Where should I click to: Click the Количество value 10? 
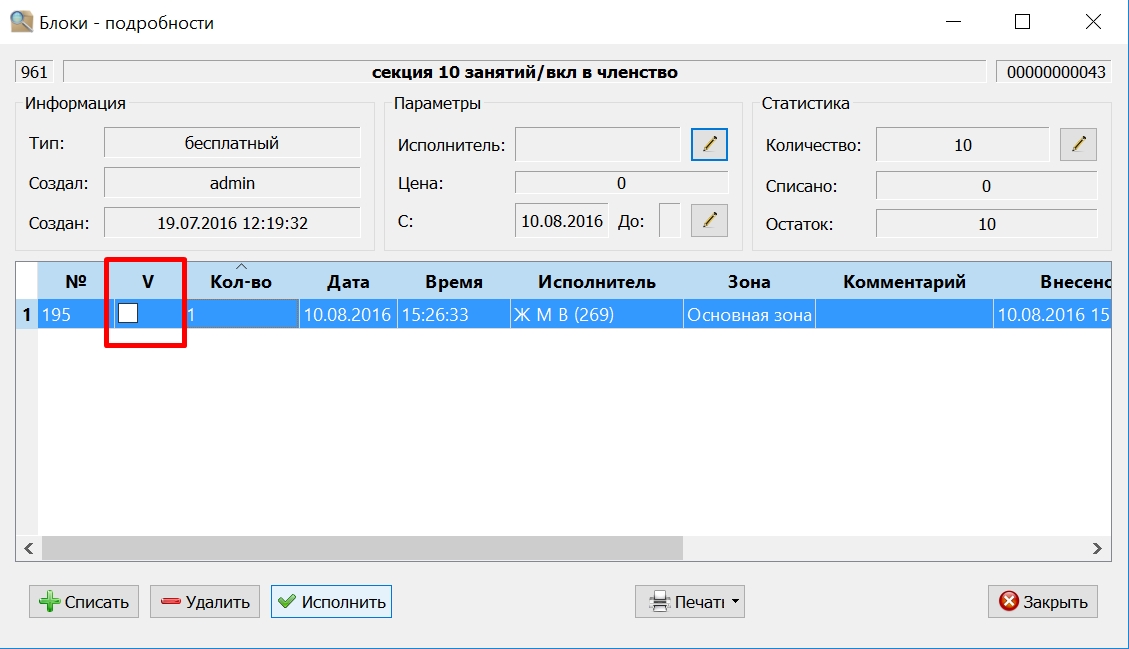(x=963, y=145)
